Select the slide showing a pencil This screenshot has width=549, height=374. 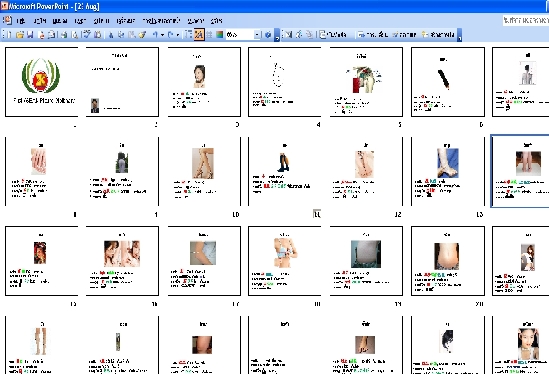click(x=448, y=82)
